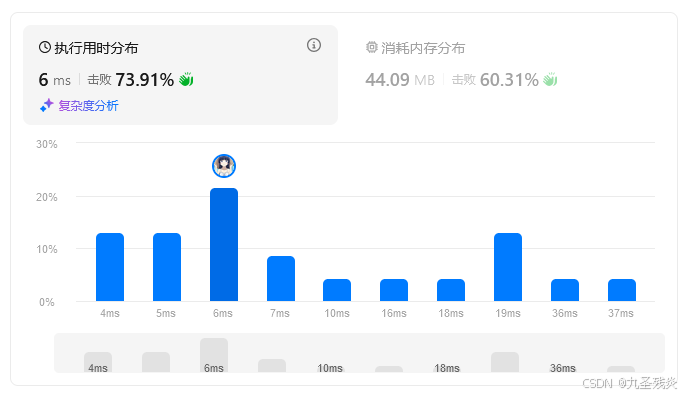Select the 37ms bar in chart
686x397 pixels.
click(x=622, y=290)
